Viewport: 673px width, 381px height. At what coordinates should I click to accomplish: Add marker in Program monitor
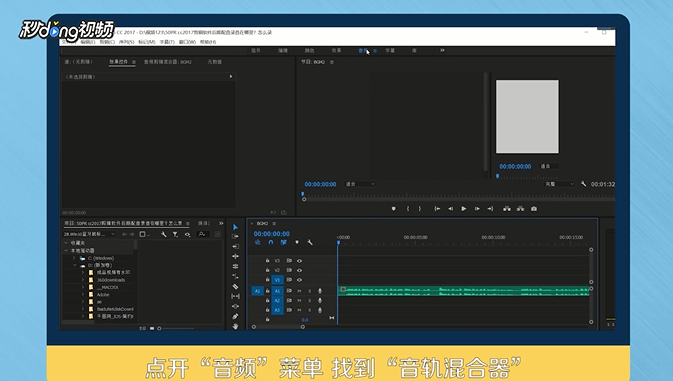point(394,209)
